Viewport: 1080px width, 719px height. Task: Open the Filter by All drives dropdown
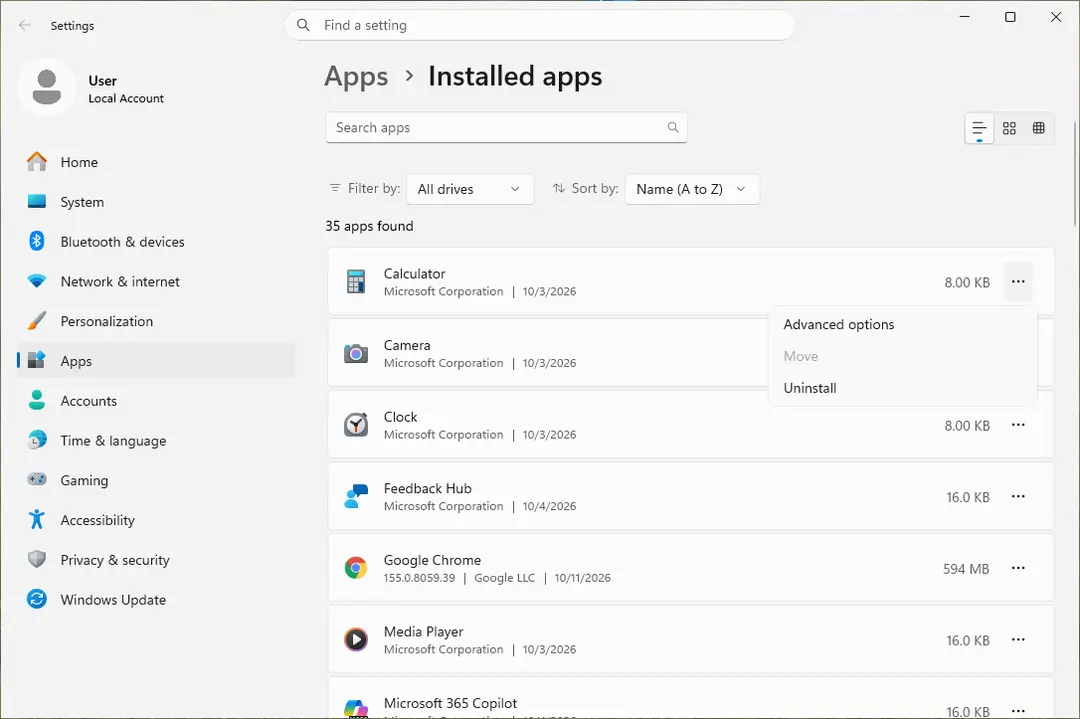tap(470, 189)
